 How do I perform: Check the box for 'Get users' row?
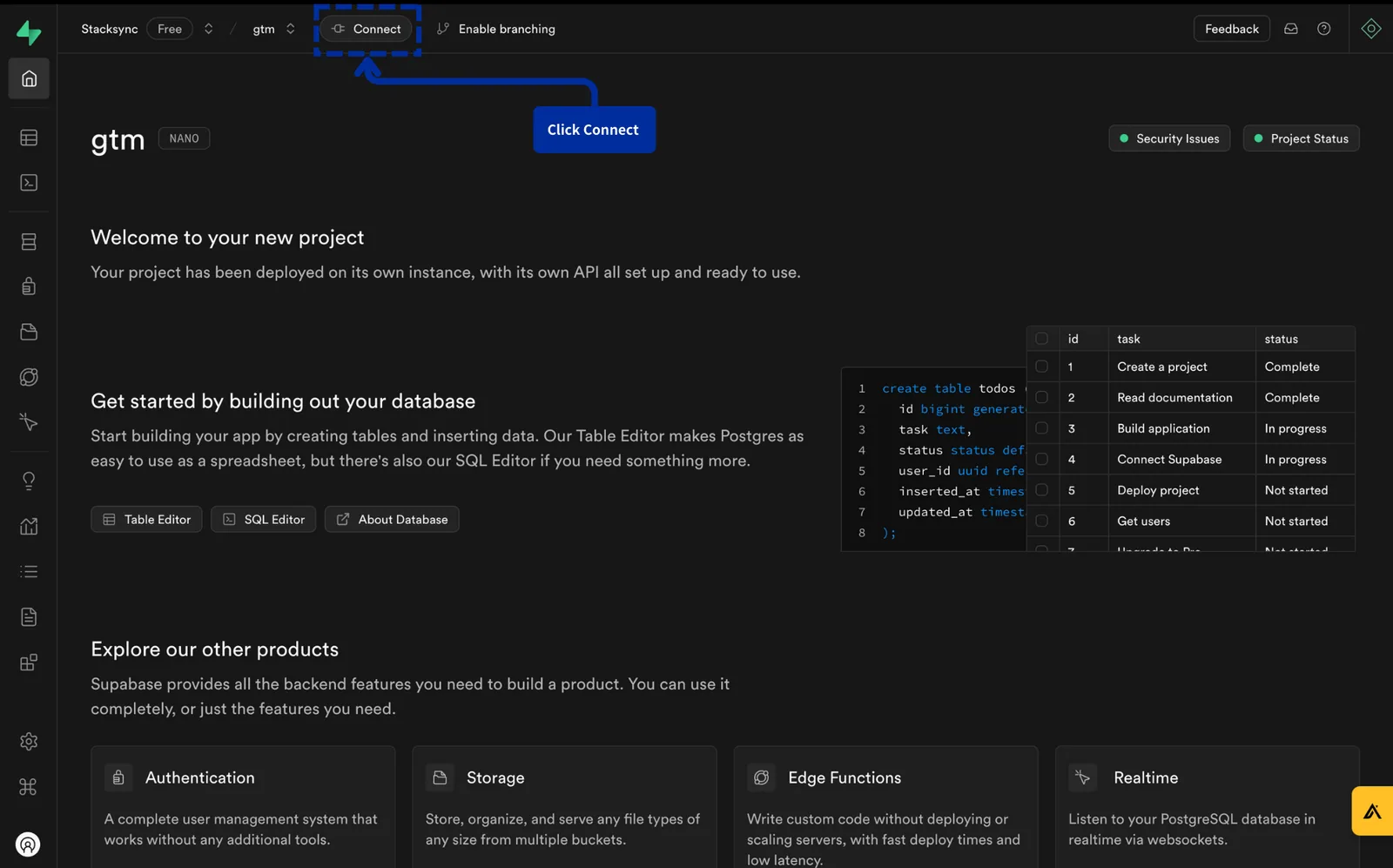1041,521
